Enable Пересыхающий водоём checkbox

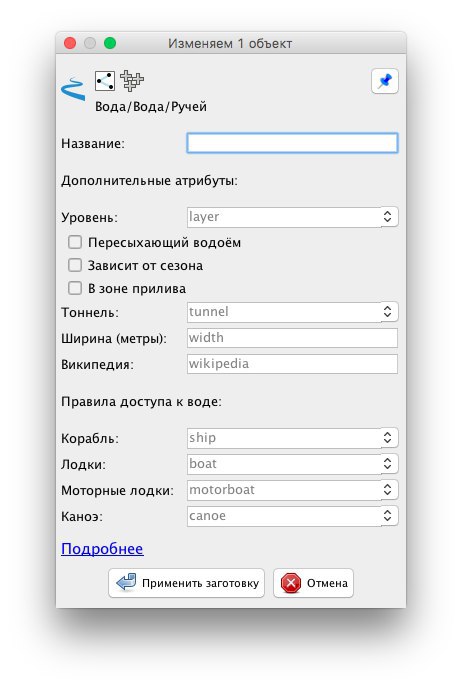75,242
